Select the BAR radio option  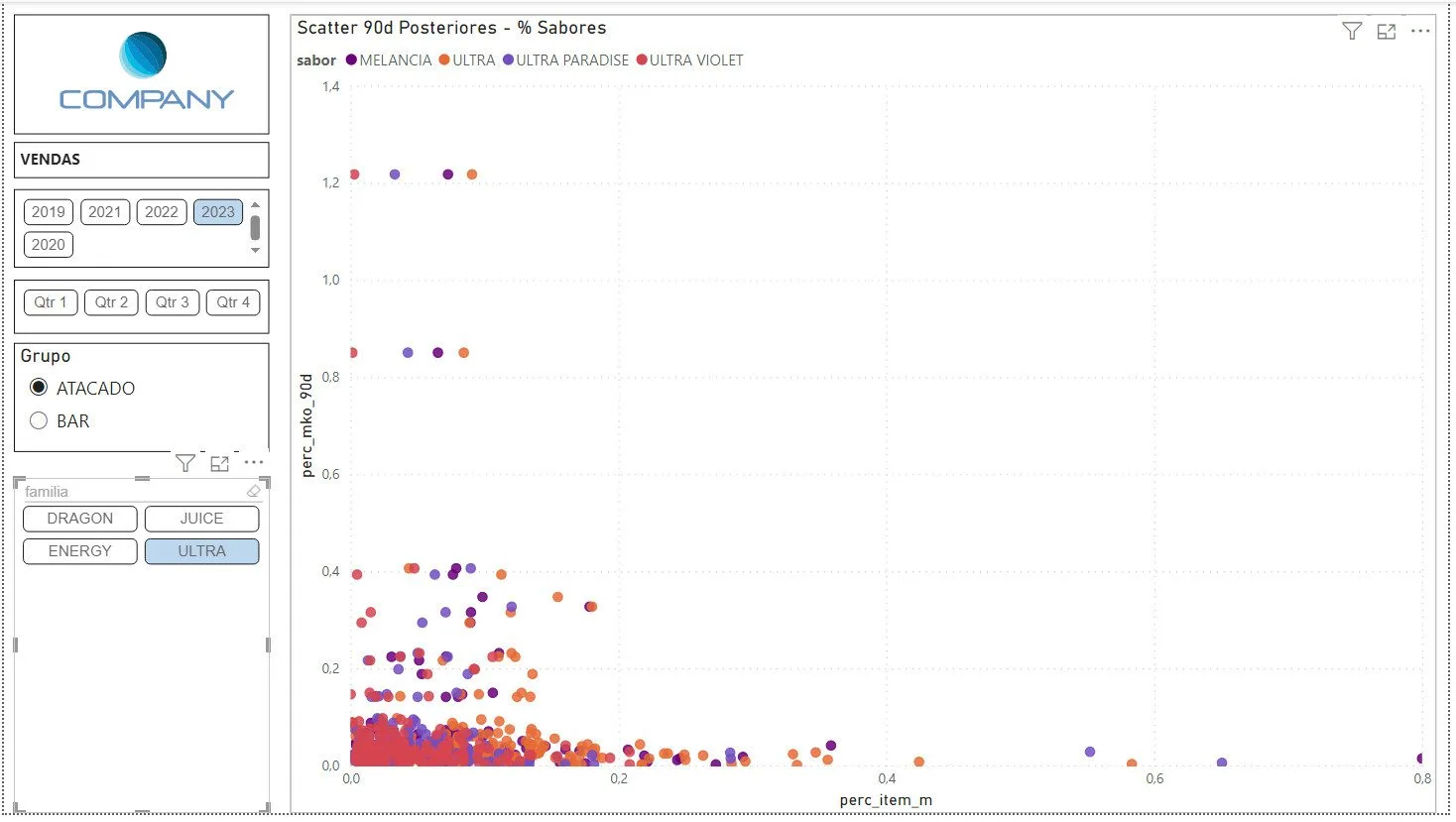[39, 420]
